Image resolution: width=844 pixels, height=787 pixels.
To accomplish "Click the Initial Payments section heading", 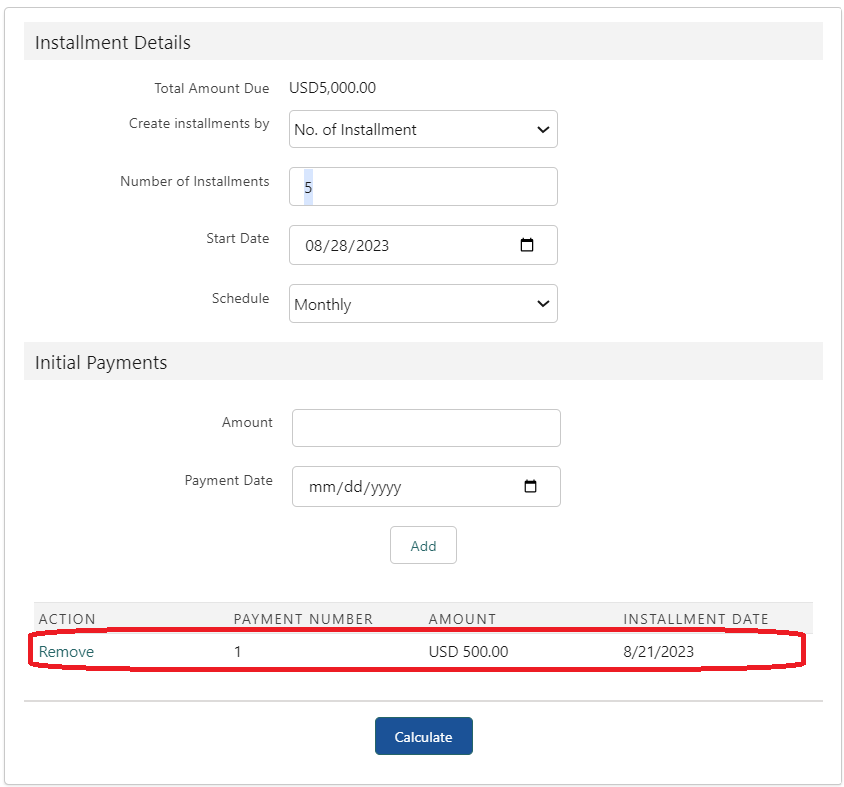I will coord(101,363).
